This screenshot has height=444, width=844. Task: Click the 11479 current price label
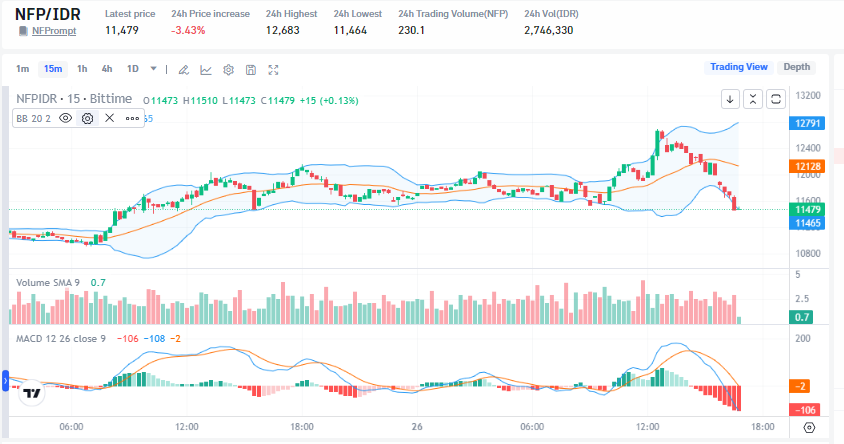807,209
